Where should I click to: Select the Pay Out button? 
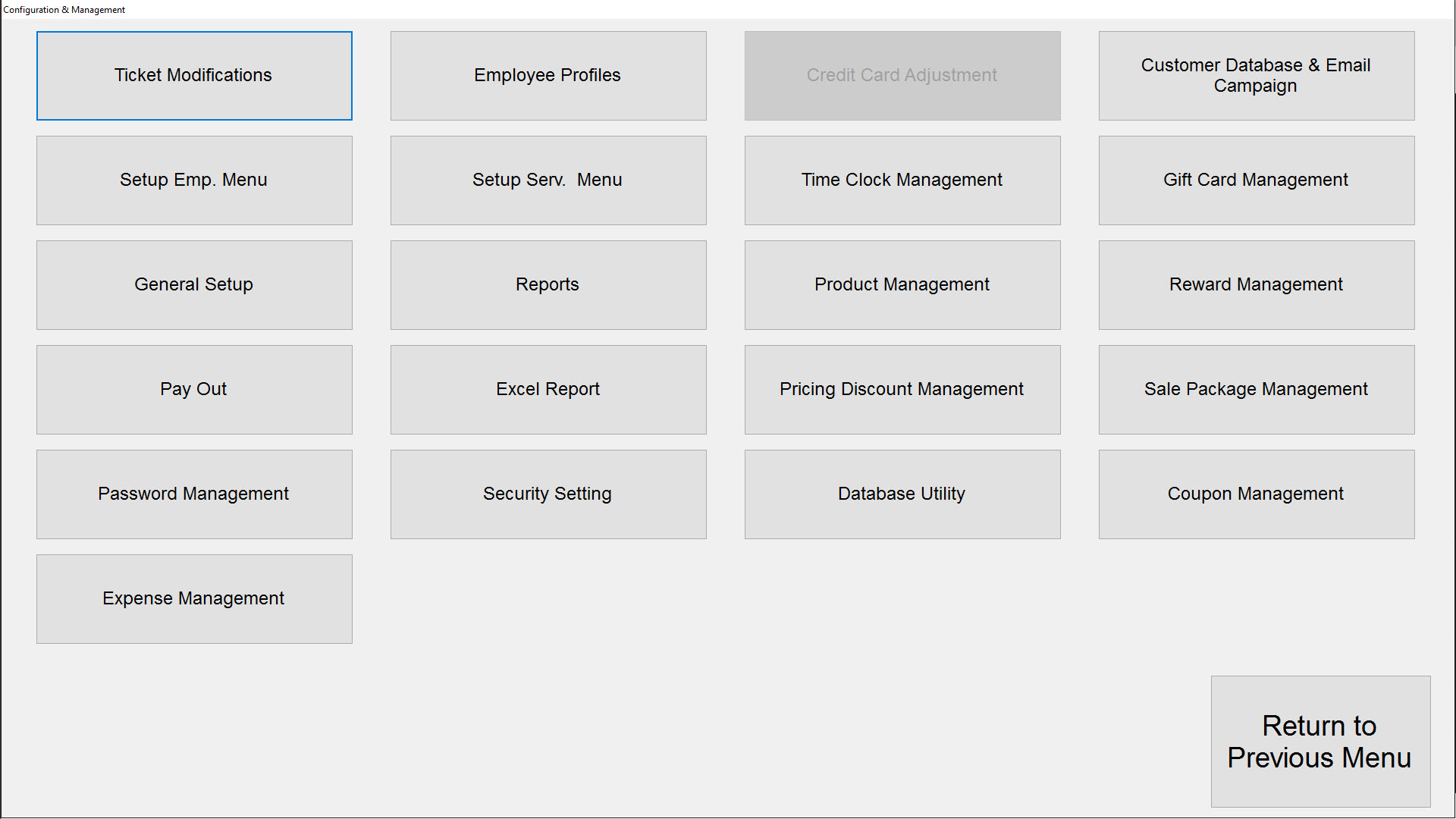(x=194, y=390)
